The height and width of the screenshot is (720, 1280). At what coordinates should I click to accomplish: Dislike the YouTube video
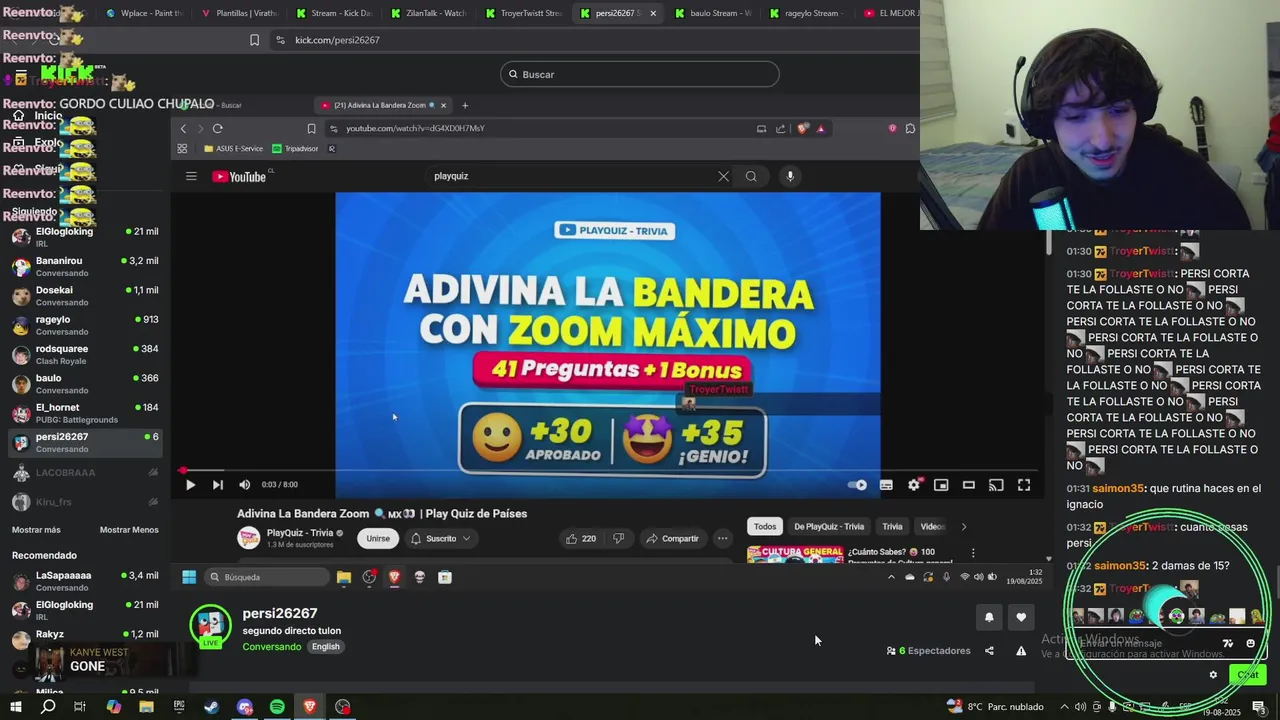[x=618, y=538]
